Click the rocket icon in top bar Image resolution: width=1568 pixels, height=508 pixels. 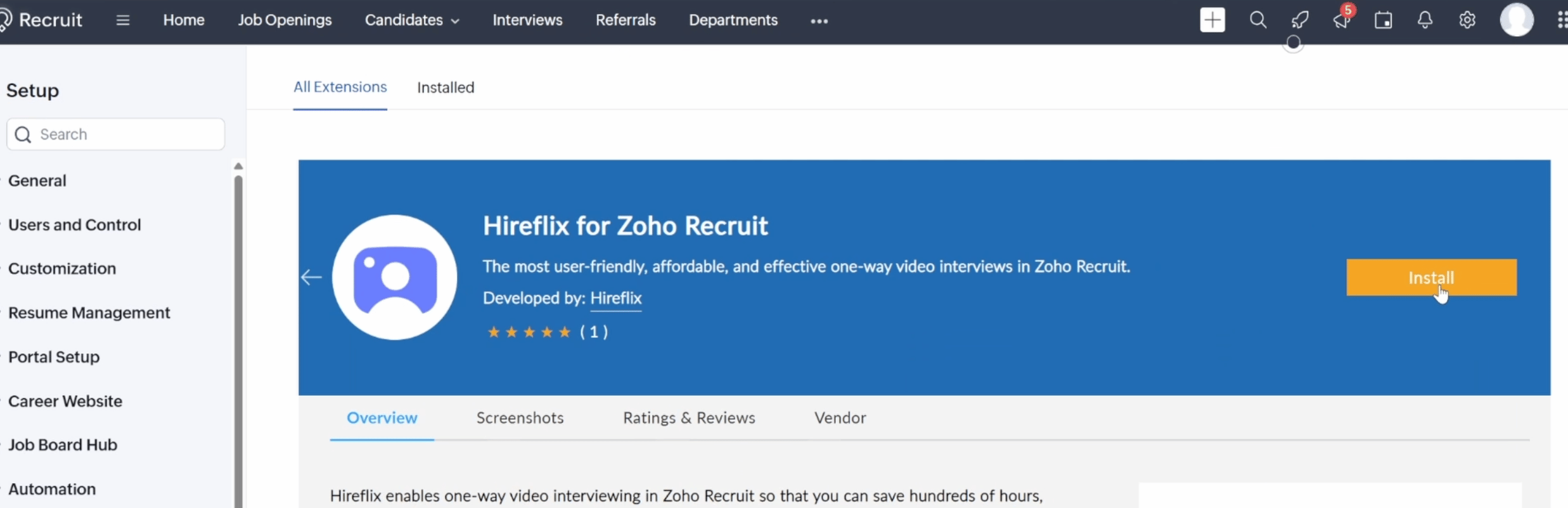[x=1299, y=20]
